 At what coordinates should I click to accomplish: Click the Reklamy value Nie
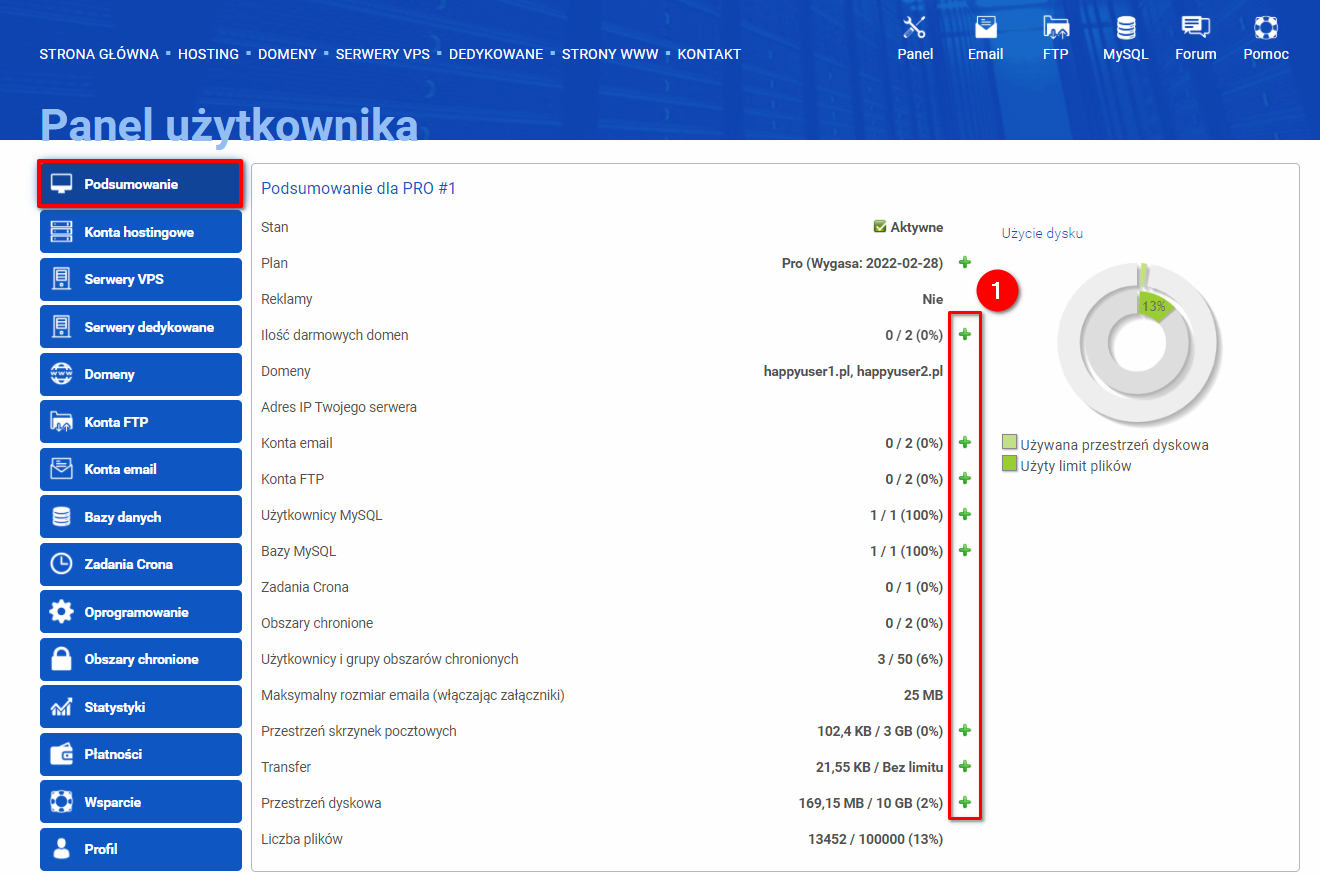pyautogui.click(x=933, y=299)
